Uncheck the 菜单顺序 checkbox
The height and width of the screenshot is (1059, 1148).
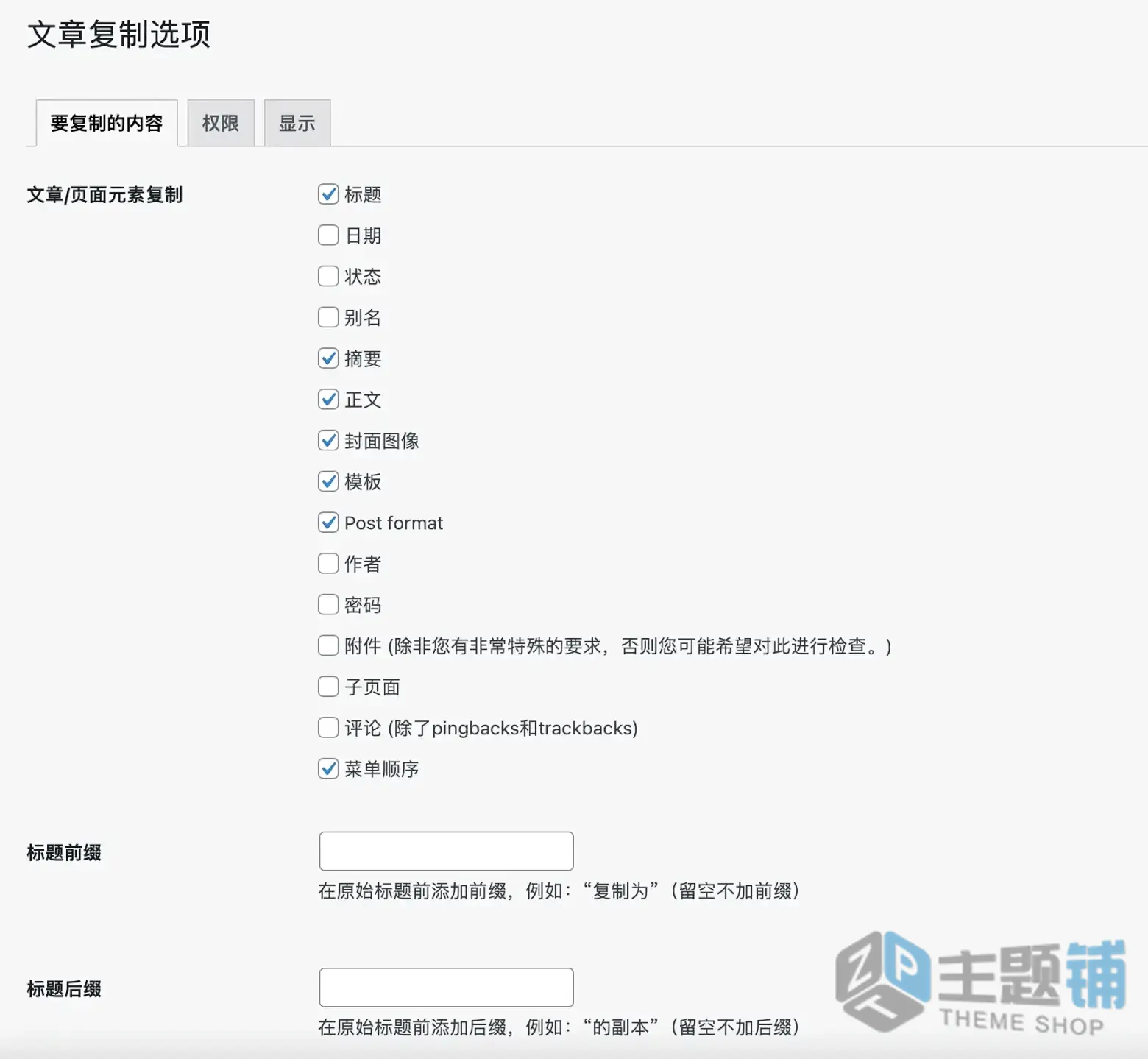click(x=328, y=769)
